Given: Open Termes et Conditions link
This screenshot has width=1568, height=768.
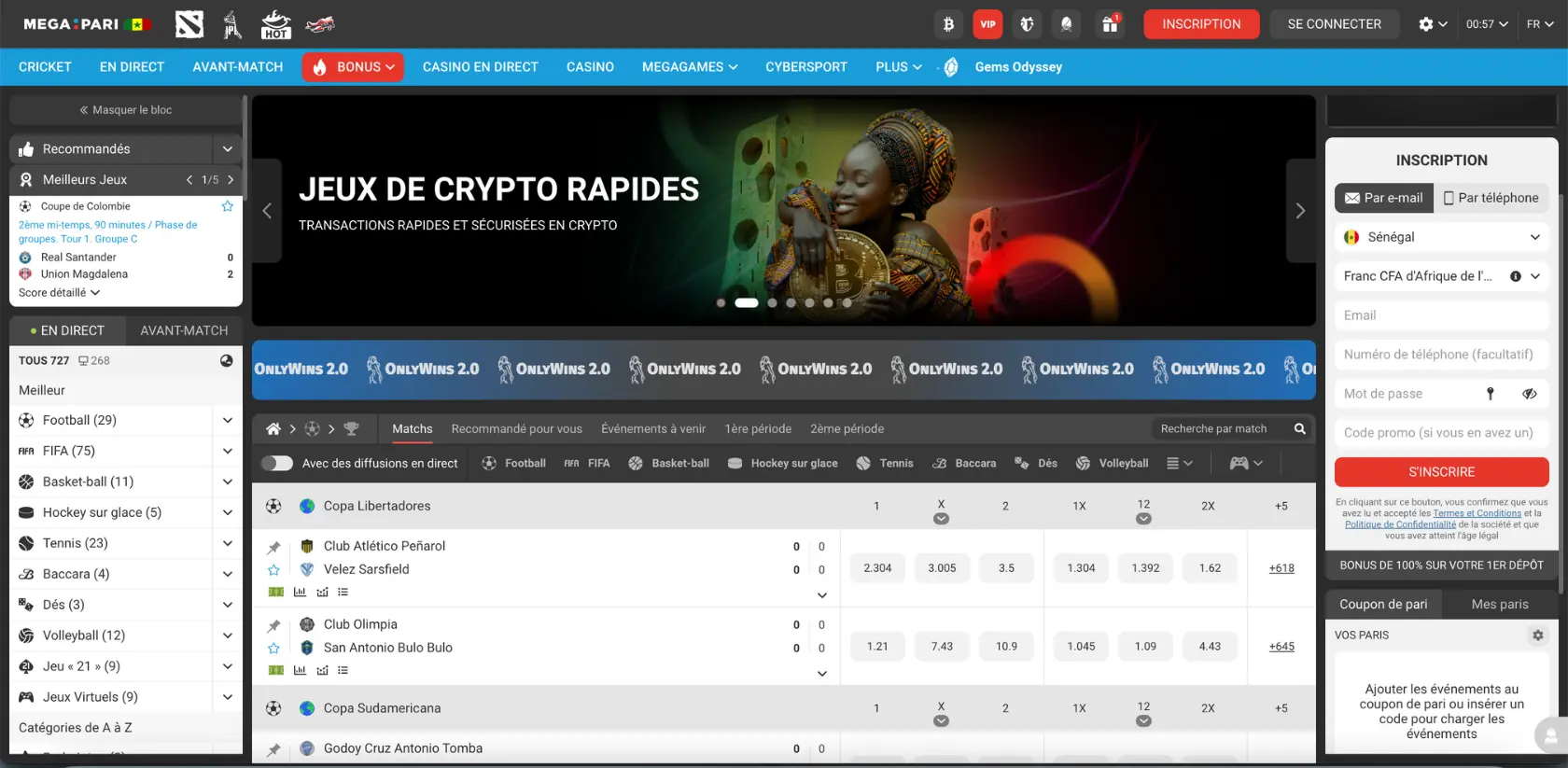Looking at the screenshot, I should 1477,513.
